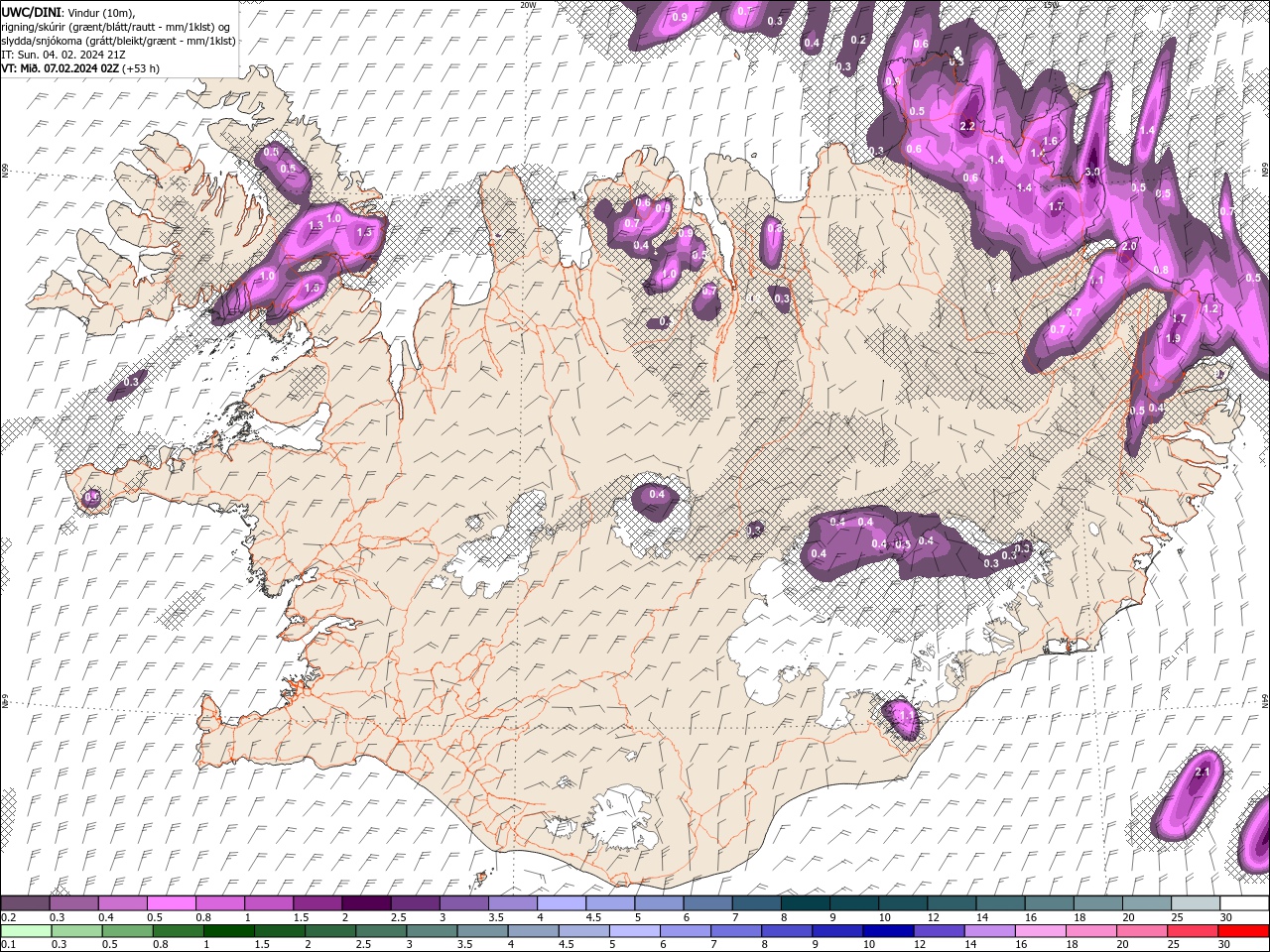Select the darkest green swatch in lower legend
This screenshot has width=1270, height=952.
229,931
